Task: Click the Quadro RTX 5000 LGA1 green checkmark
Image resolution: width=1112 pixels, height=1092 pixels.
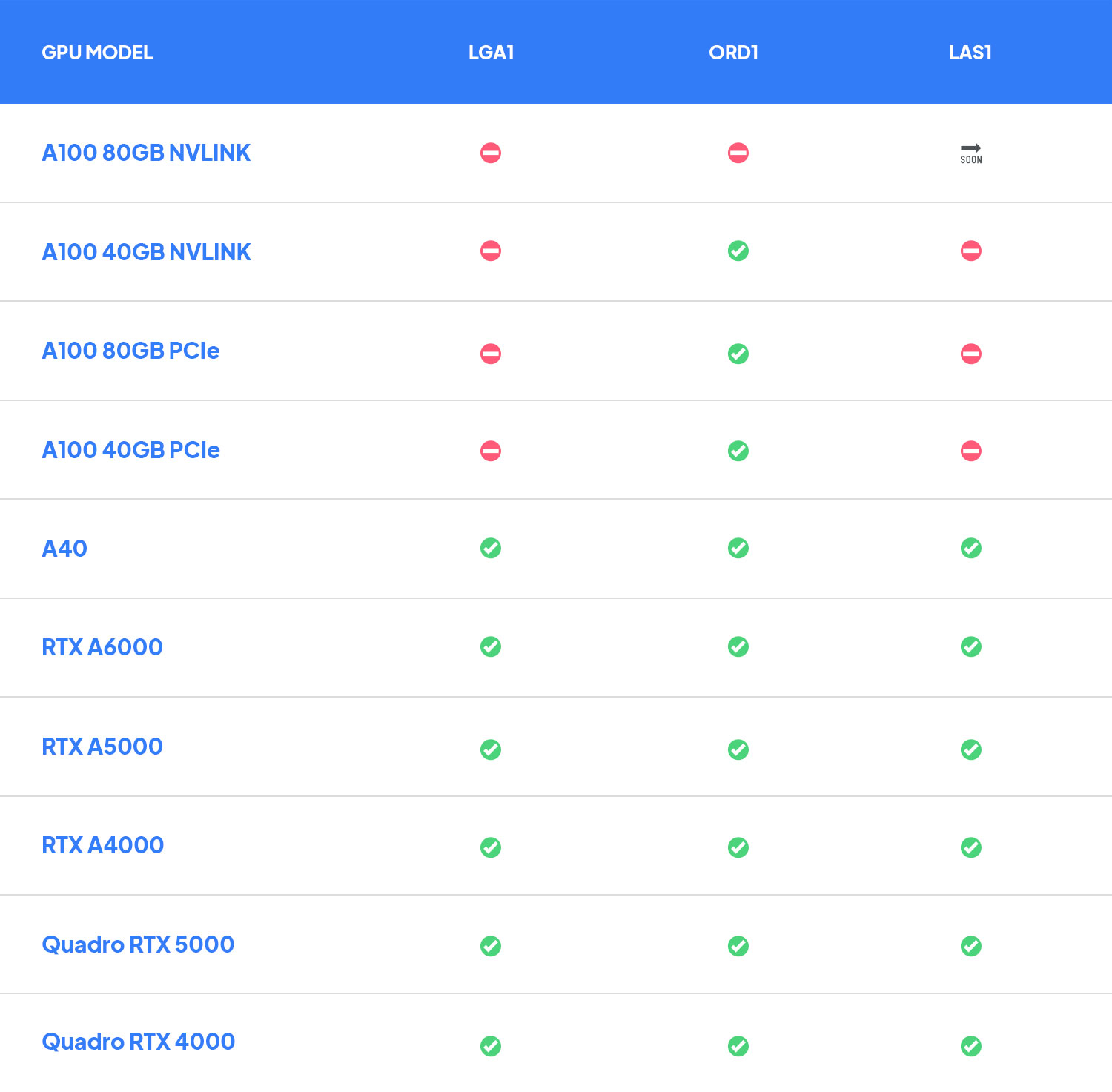Action: 491,946
